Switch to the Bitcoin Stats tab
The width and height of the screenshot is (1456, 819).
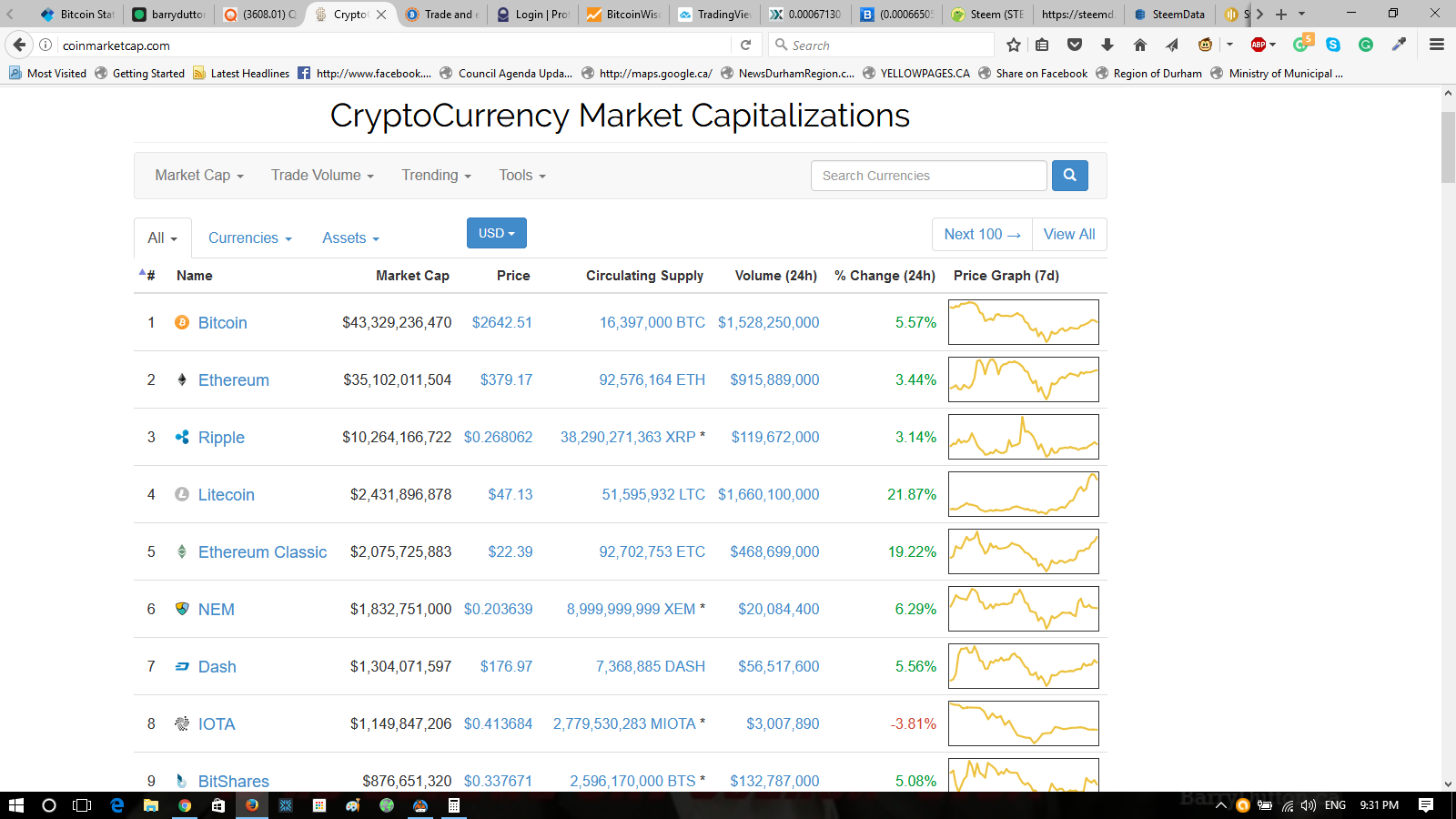[x=77, y=14]
